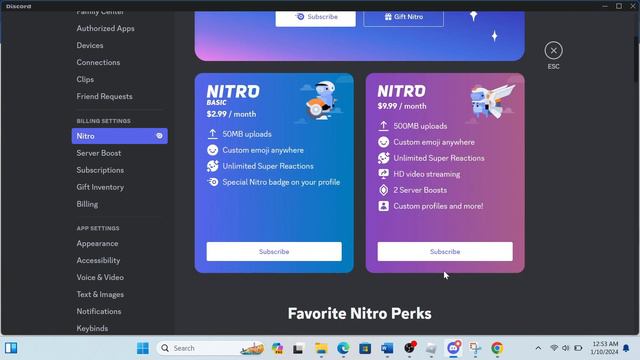This screenshot has height=360, width=640.
Task: Open Microsoft Store from the taskbar
Action: (365, 348)
